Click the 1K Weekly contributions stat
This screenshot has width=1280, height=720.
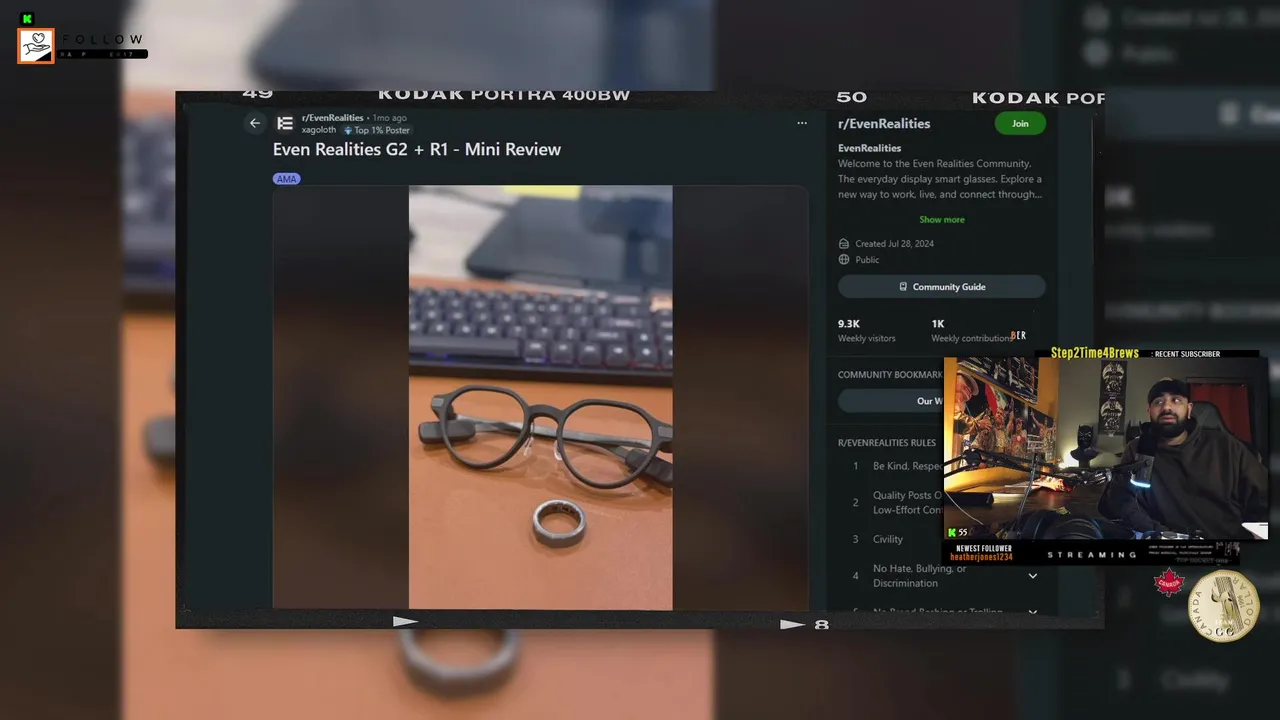pyautogui.click(x=971, y=331)
